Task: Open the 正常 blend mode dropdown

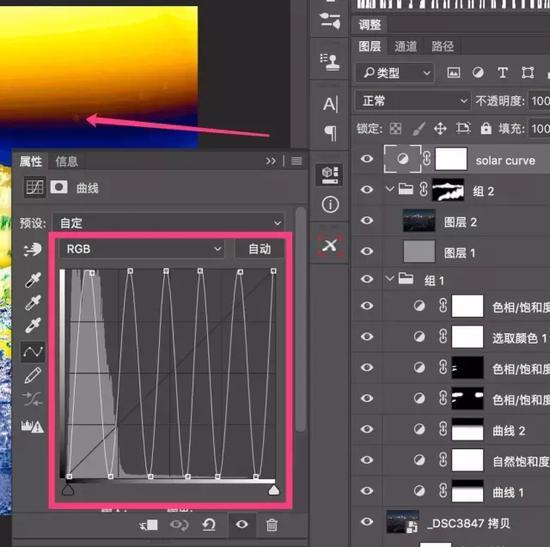Action: point(412,101)
